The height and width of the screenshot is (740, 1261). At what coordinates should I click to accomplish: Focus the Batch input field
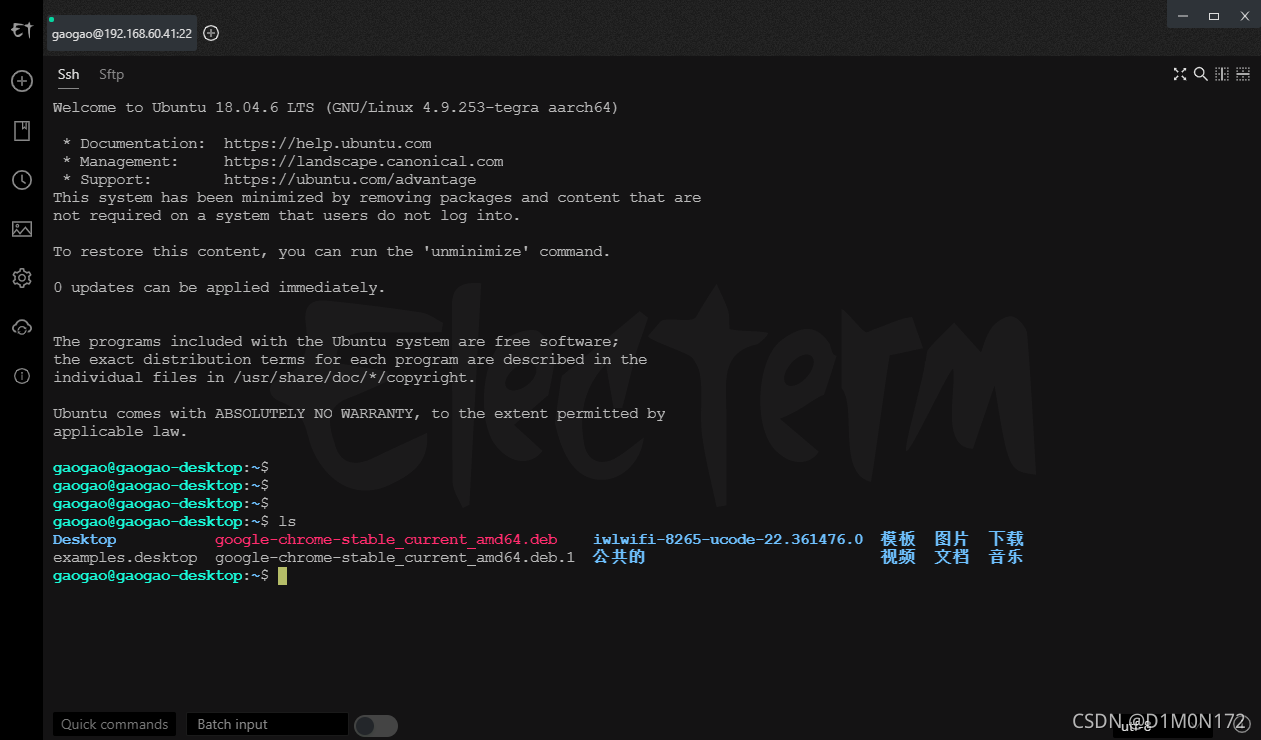(x=267, y=724)
